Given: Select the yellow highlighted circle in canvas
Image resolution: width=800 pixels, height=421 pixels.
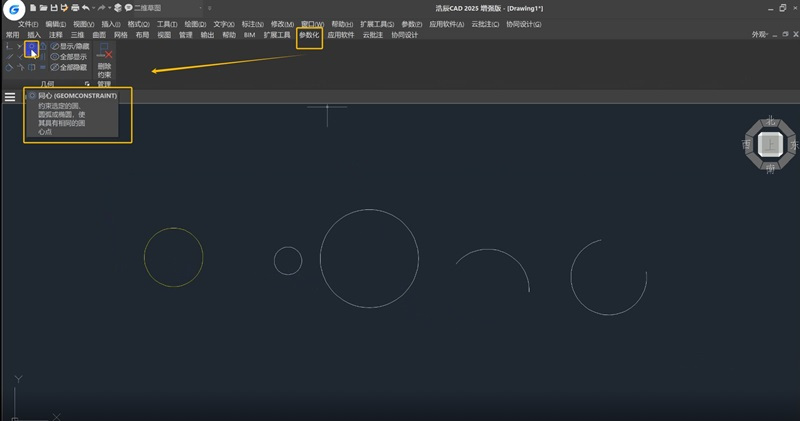Looking at the screenshot, I should point(144,258).
